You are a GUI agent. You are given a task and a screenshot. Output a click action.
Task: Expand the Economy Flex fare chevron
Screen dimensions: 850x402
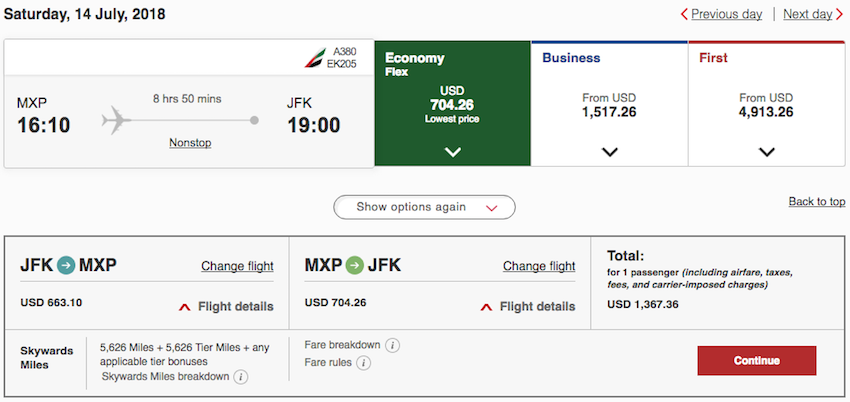tap(453, 152)
